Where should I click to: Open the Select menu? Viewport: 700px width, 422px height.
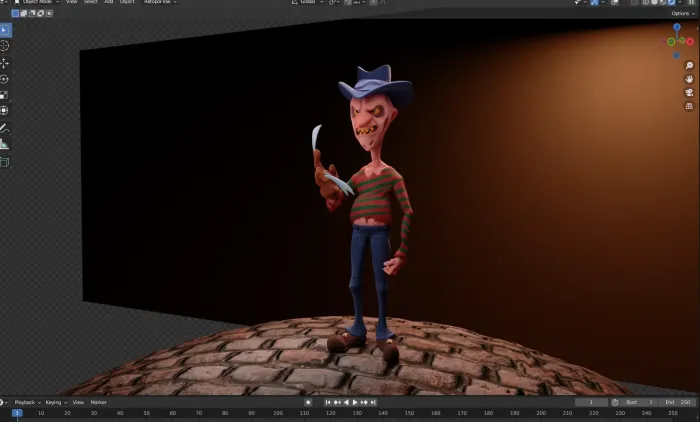[91, 2]
